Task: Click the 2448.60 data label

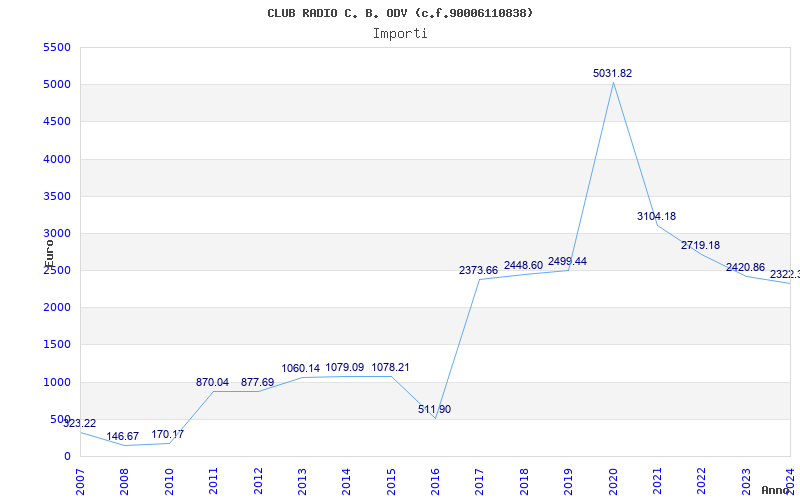Action: (x=523, y=265)
